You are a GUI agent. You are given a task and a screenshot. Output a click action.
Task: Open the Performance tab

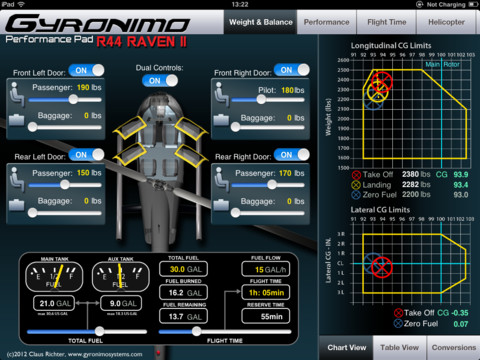tap(326, 22)
